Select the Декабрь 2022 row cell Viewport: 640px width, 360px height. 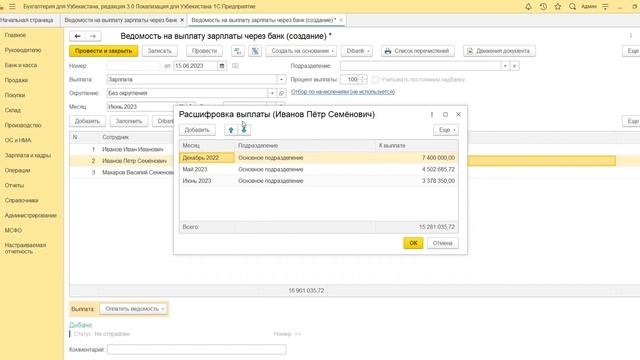pyautogui.click(x=207, y=158)
